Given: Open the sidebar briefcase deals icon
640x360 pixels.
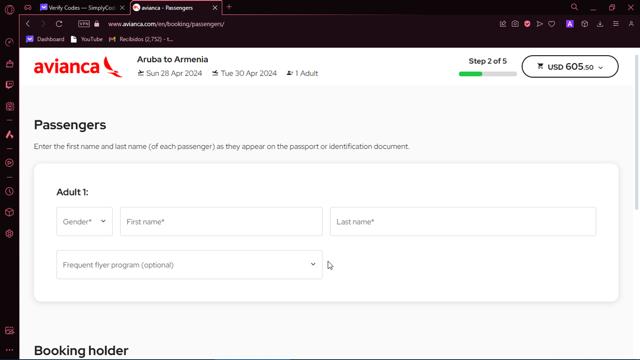Looking at the screenshot, I should [9, 64].
